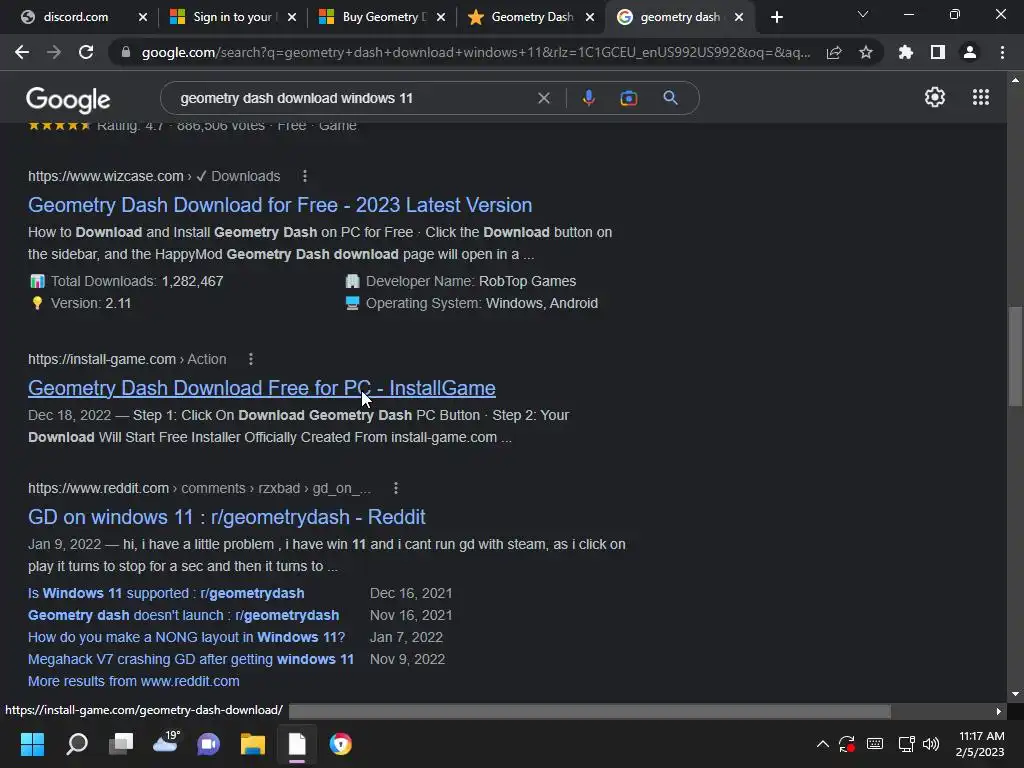Switch to the discord.com tab
The image size is (1024, 768).
76,17
